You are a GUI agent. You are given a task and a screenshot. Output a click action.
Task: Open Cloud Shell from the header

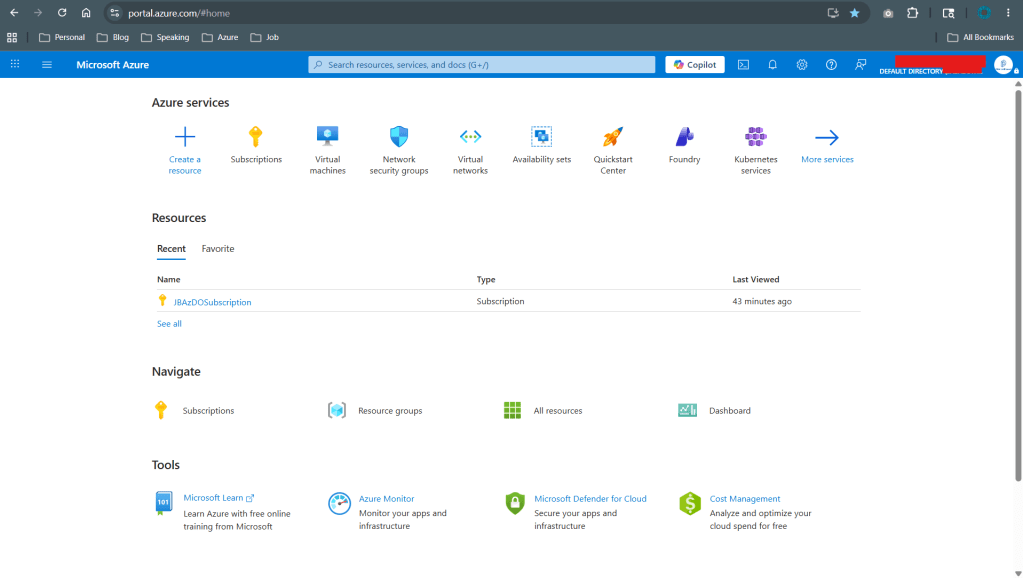[x=743, y=65]
